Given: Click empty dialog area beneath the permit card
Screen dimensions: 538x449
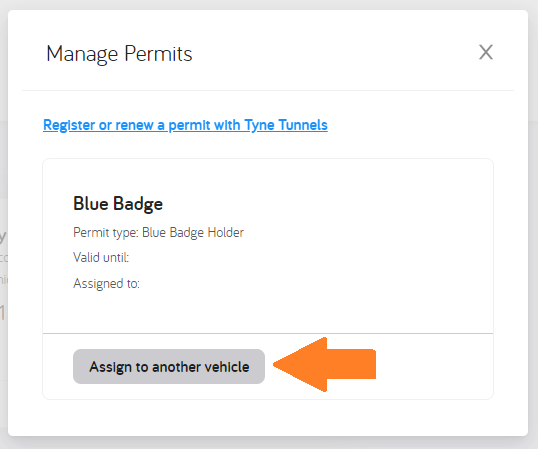Looking at the screenshot, I should coord(268,417).
